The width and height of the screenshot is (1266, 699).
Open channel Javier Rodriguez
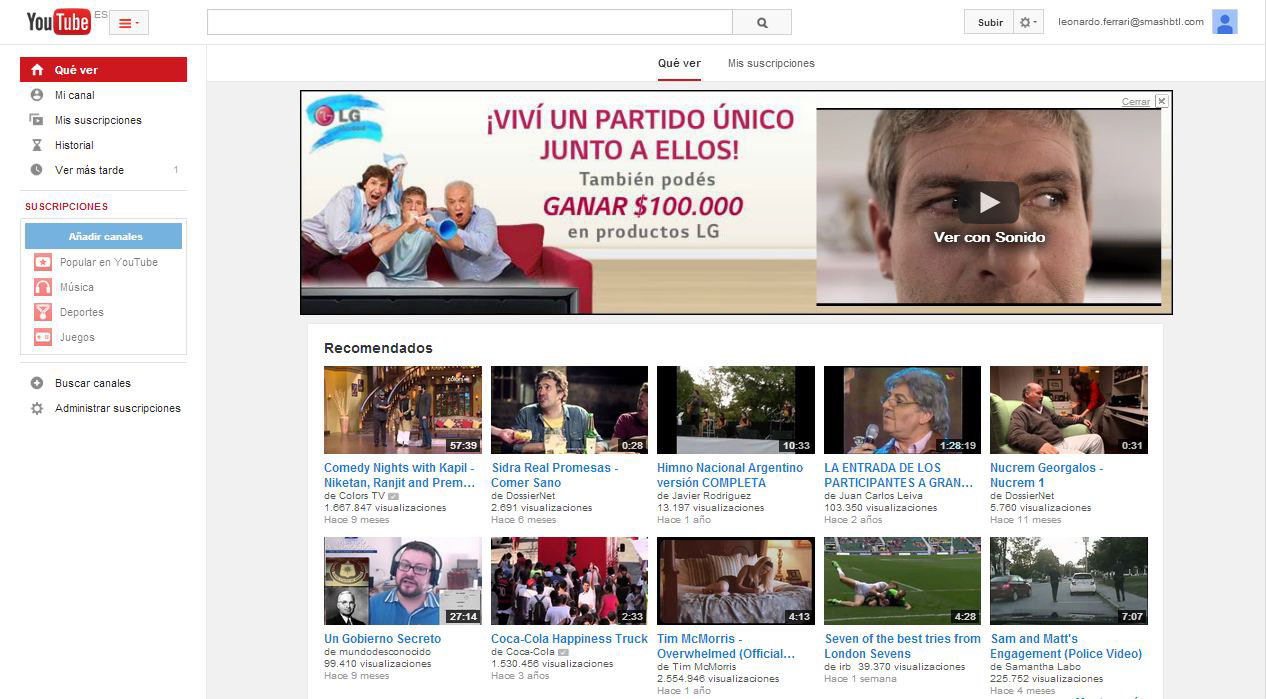click(710, 496)
